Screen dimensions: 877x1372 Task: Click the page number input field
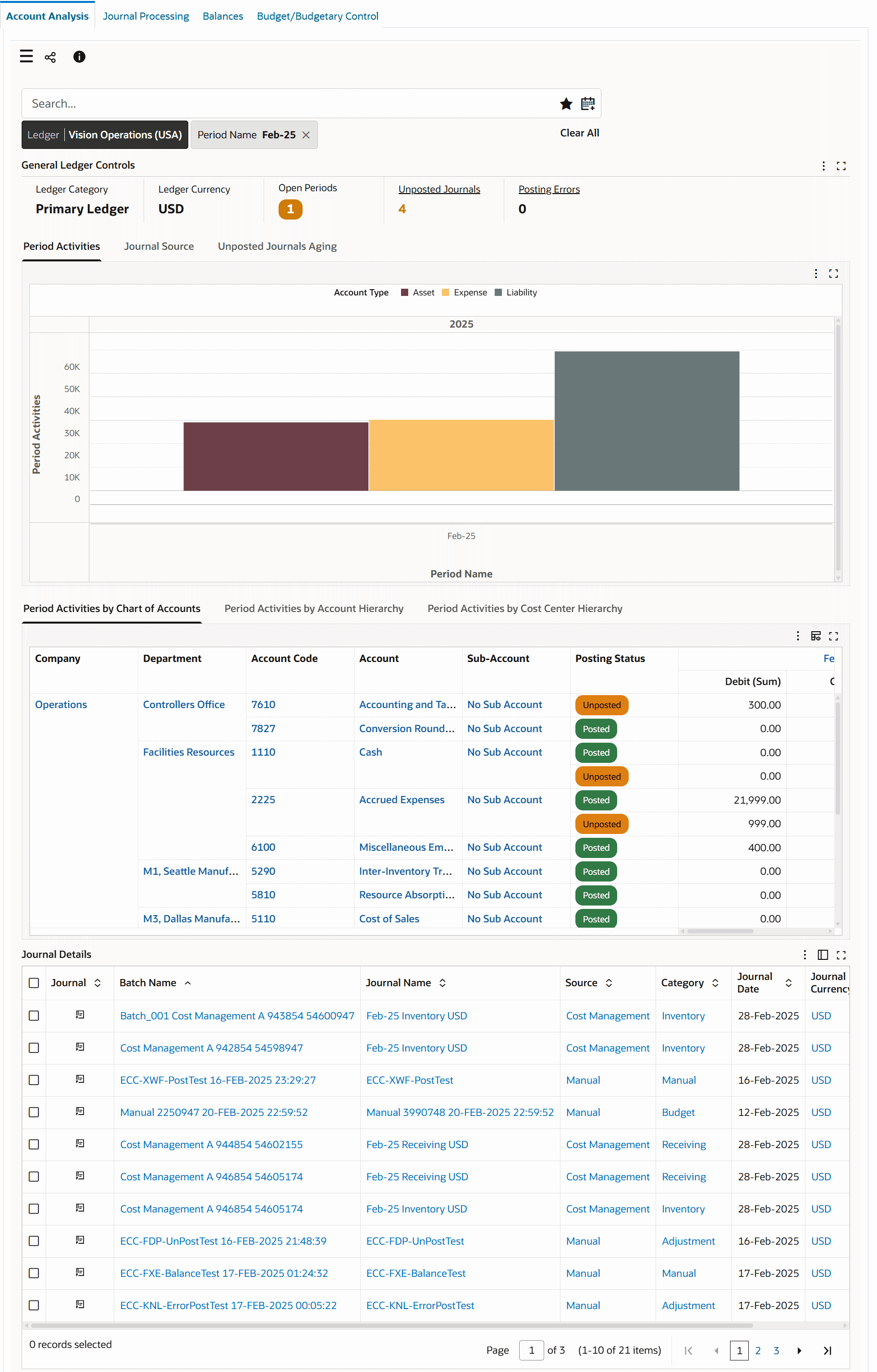(531, 1350)
